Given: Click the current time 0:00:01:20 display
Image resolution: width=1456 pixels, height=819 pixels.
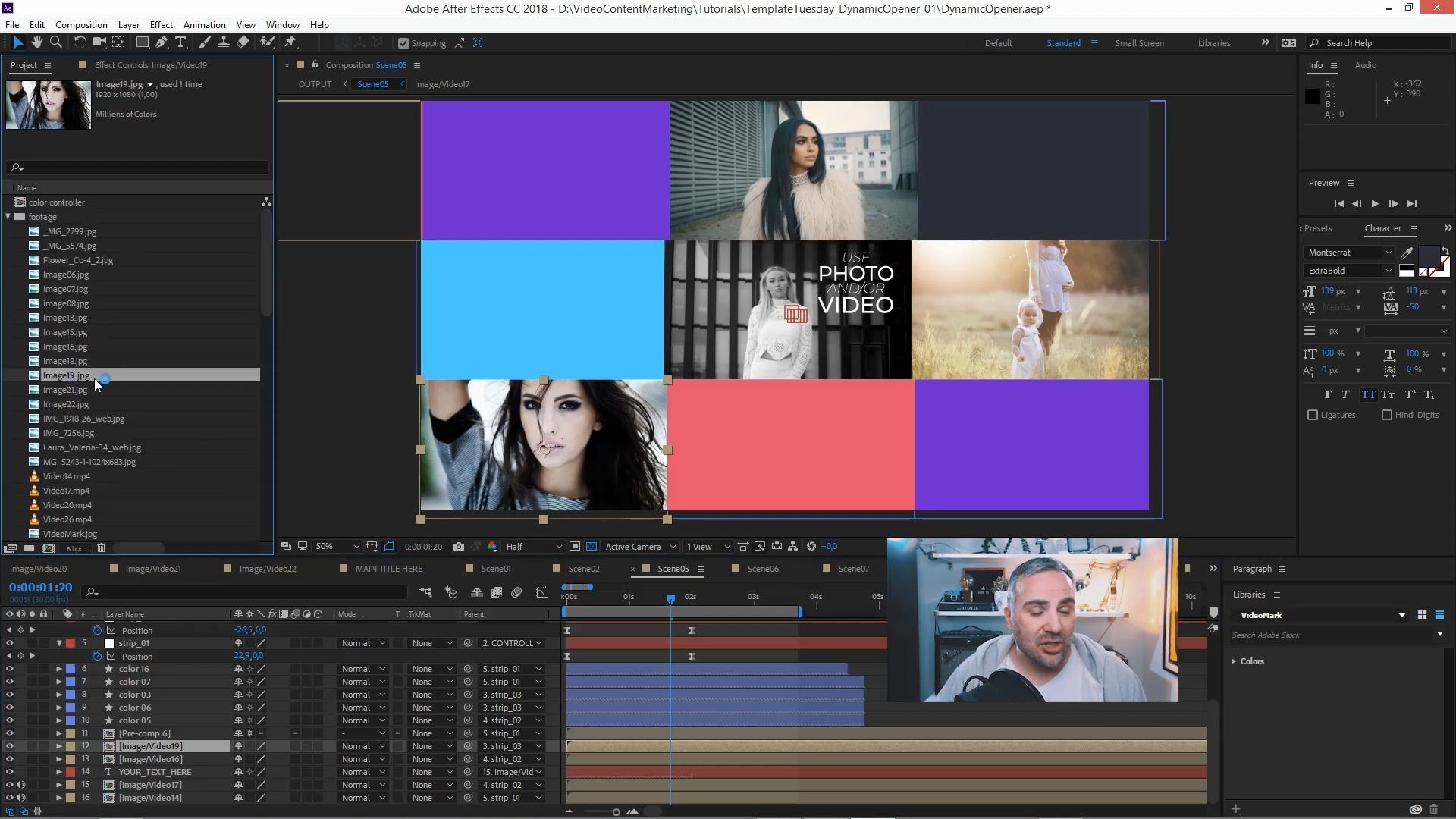Looking at the screenshot, I should tap(40, 588).
